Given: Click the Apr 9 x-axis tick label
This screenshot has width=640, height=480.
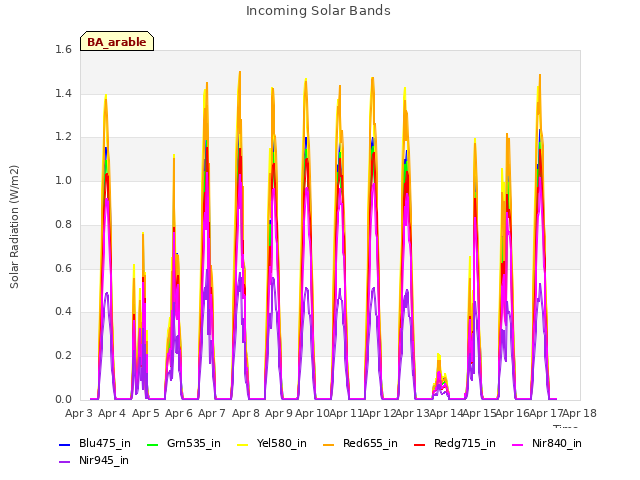Looking at the screenshot, I should 279,413.
